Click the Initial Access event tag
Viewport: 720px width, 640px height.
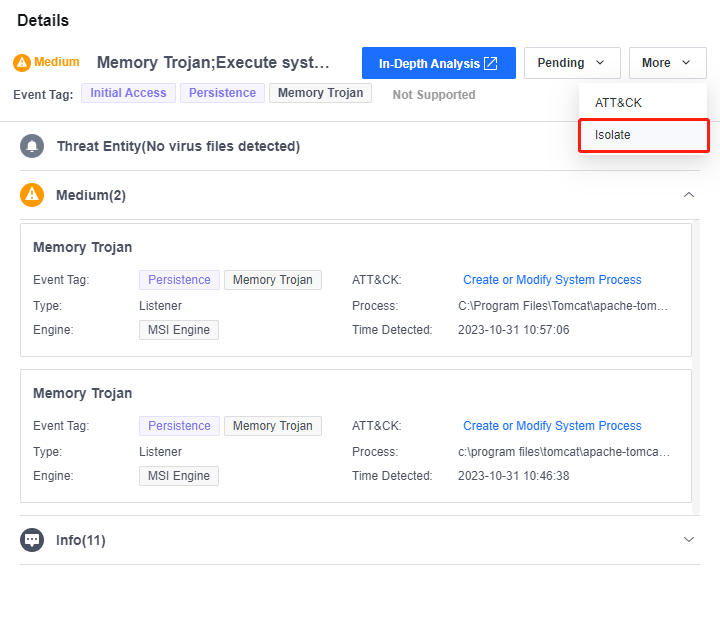coord(129,93)
